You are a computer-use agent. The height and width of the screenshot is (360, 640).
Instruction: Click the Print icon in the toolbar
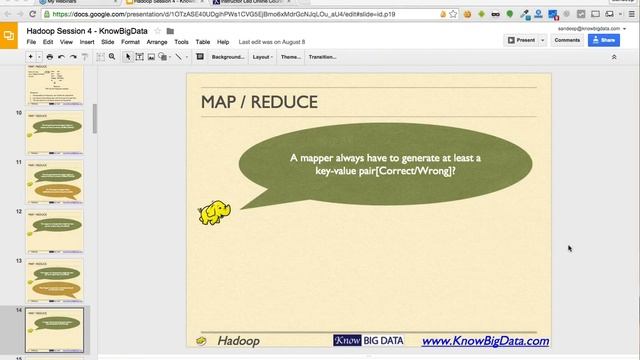[49, 57]
